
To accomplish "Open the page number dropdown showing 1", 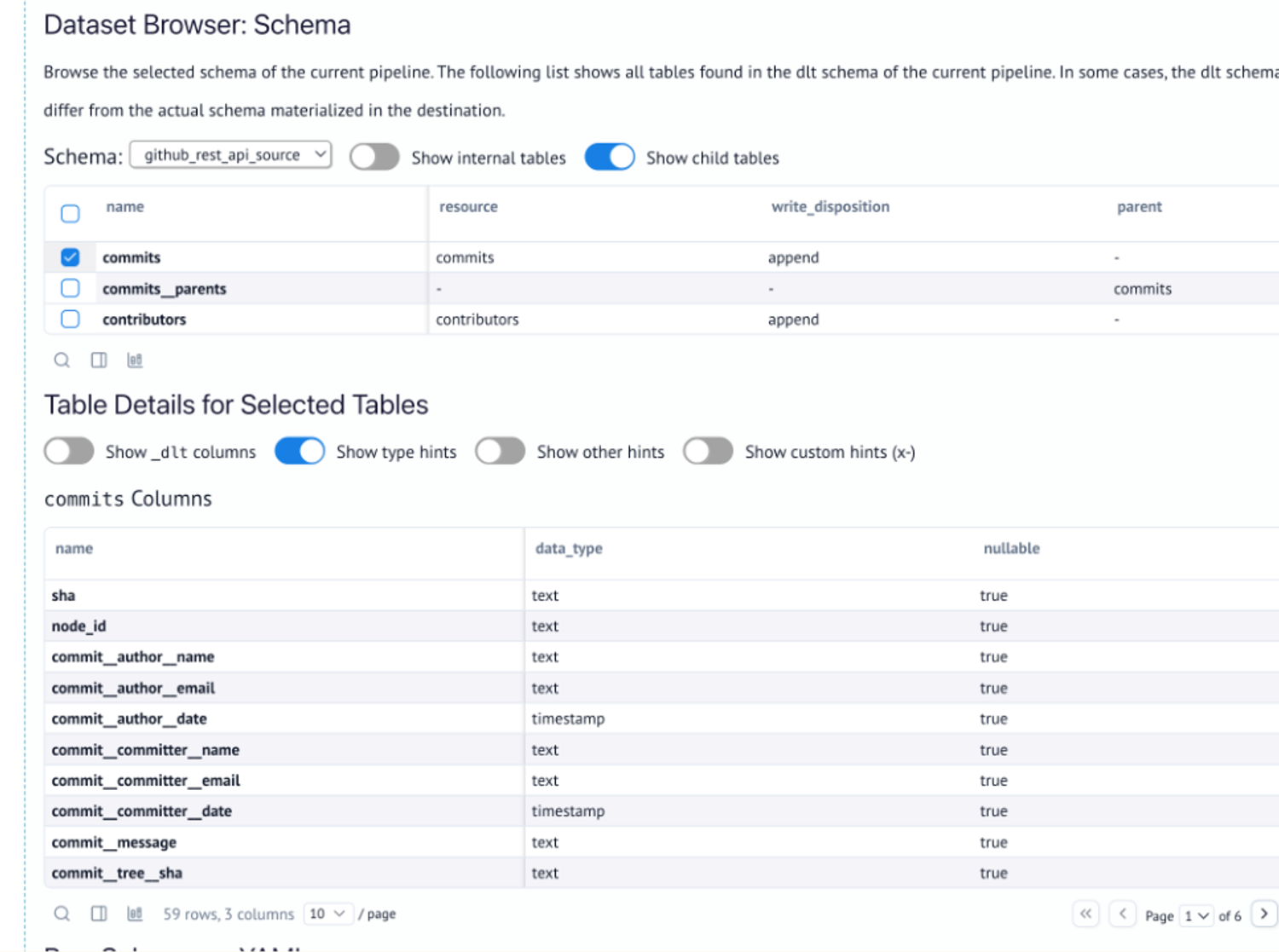I will (1197, 915).
